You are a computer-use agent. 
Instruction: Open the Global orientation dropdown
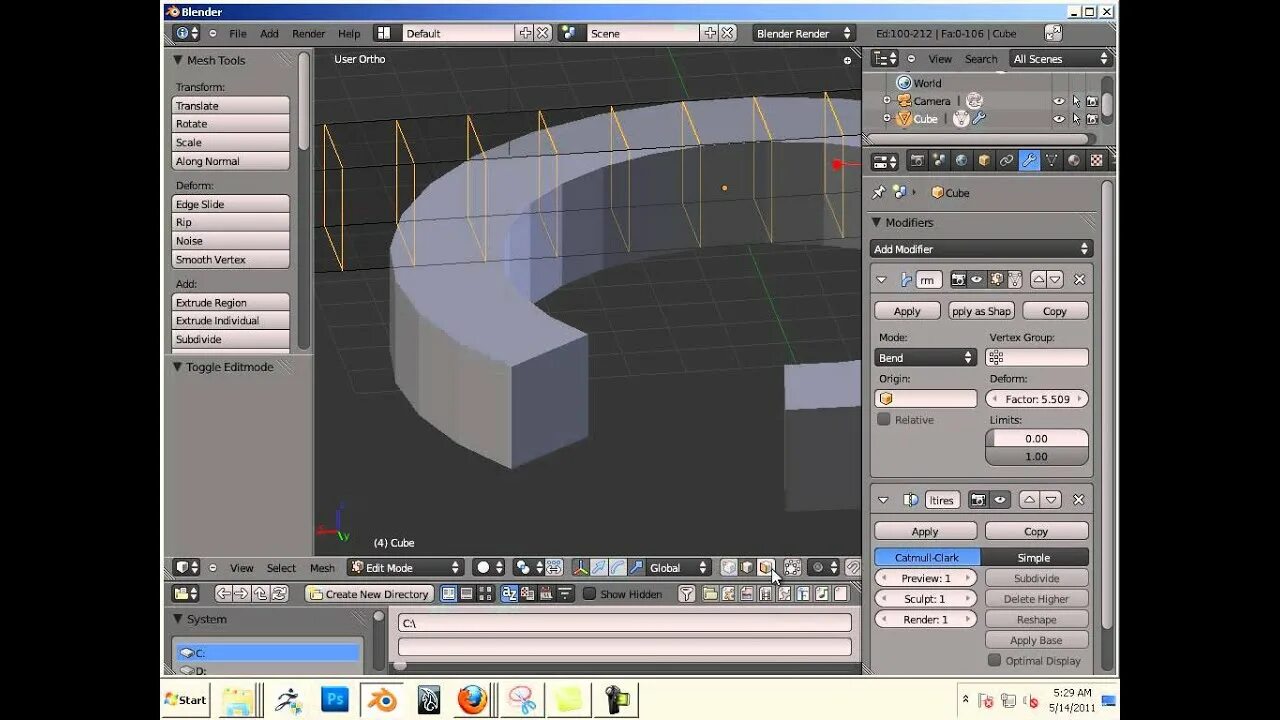point(680,567)
